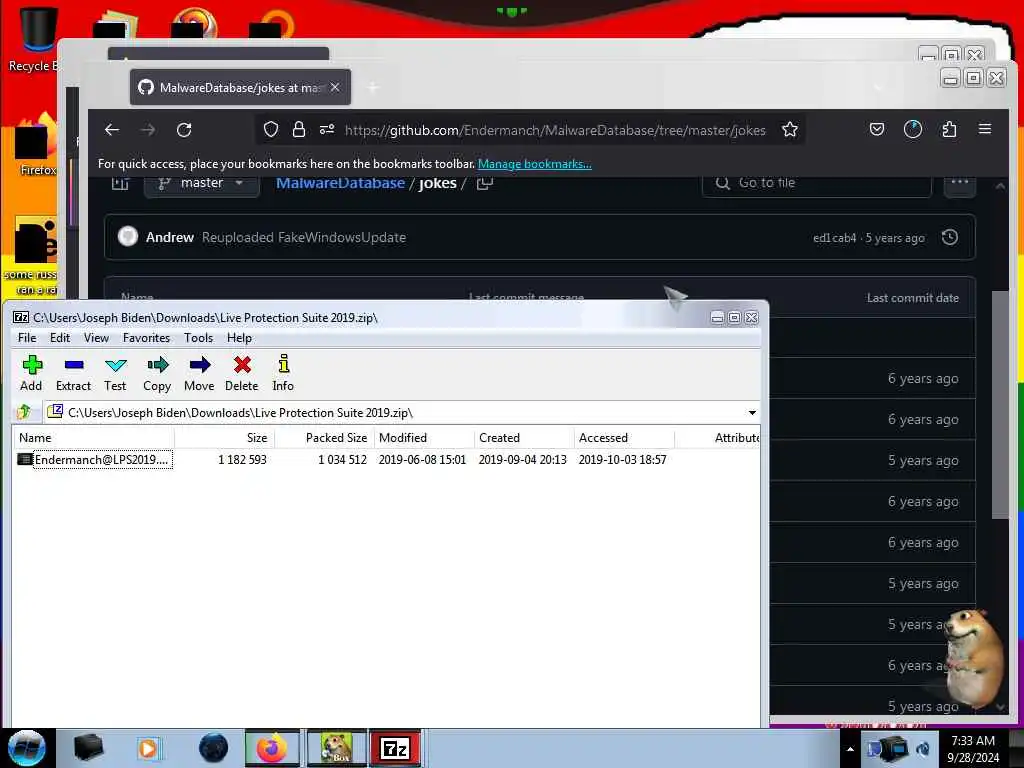Click Firefox forward arrow button
The image size is (1024, 768).
coord(148,130)
